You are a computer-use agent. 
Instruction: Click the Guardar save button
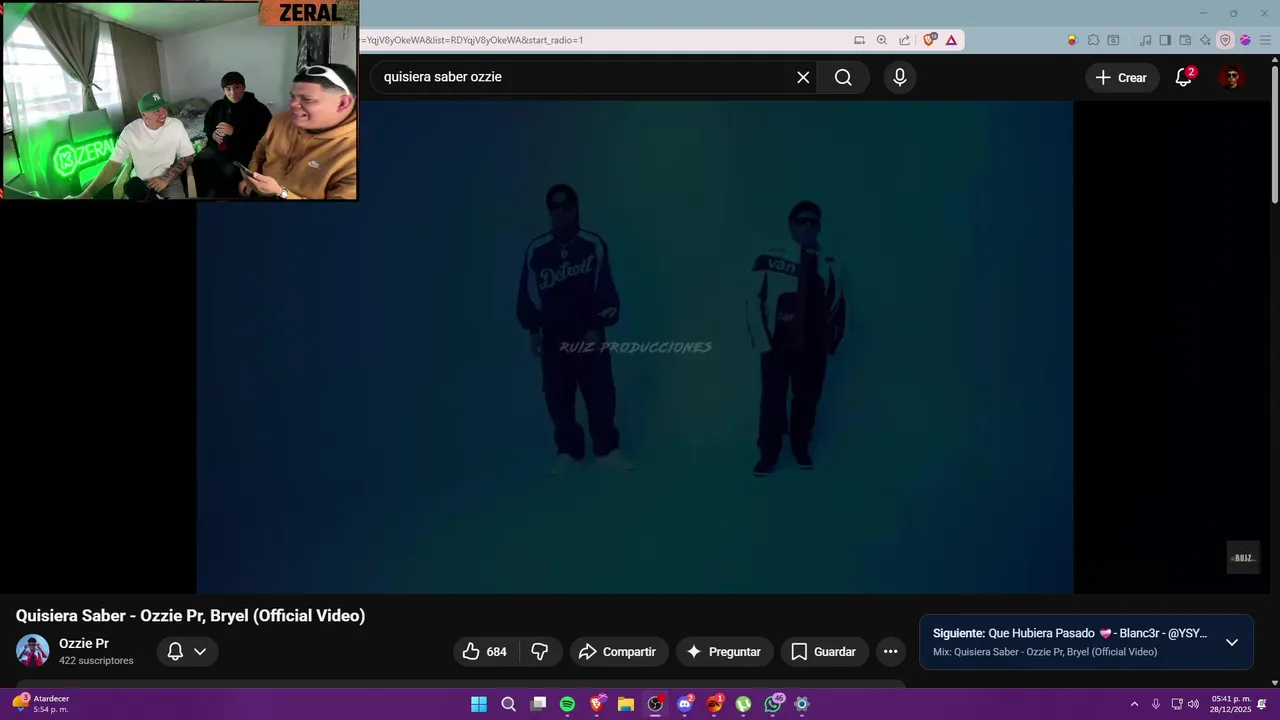tap(824, 652)
